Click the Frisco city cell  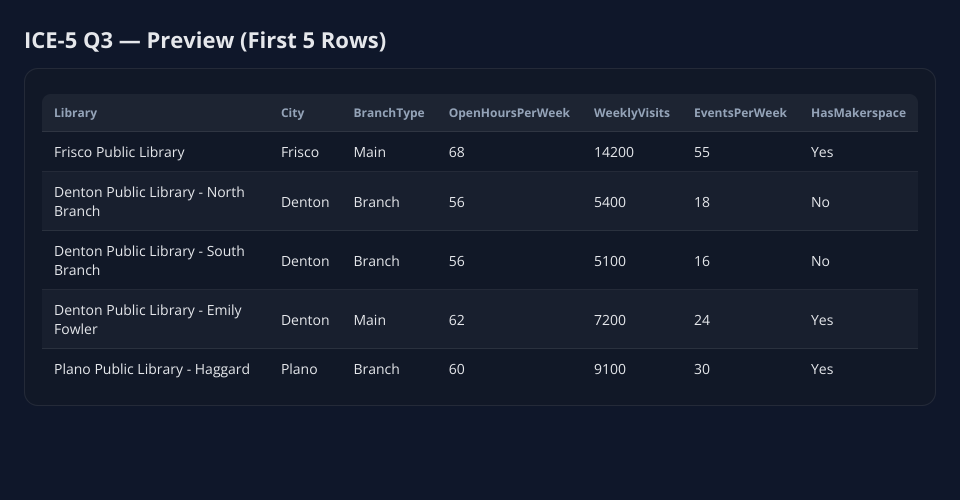pos(300,152)
